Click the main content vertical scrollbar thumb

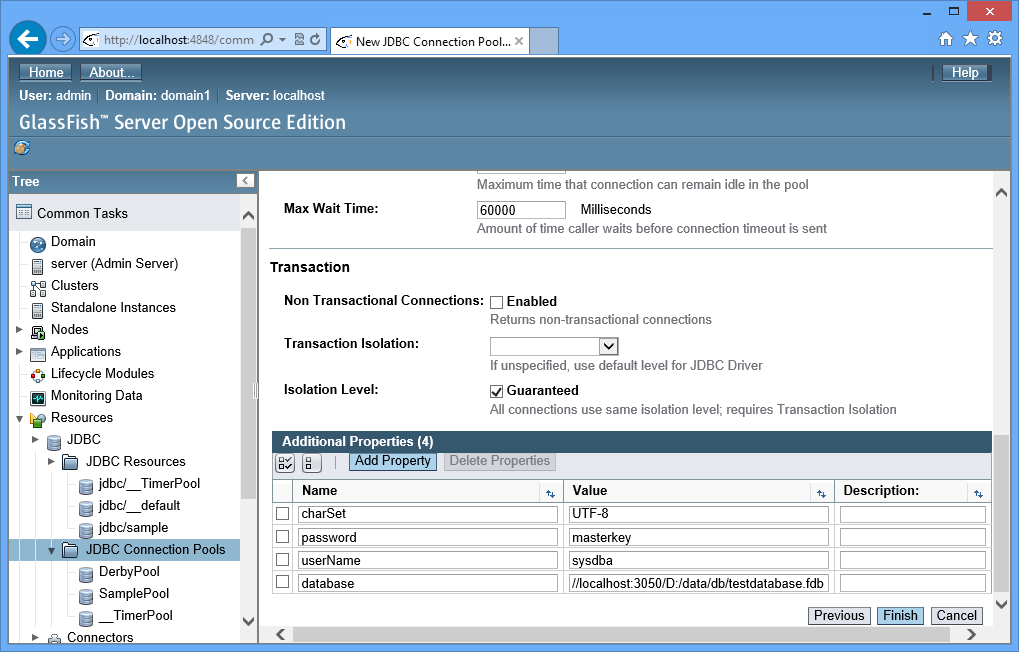click(1001, 514)
